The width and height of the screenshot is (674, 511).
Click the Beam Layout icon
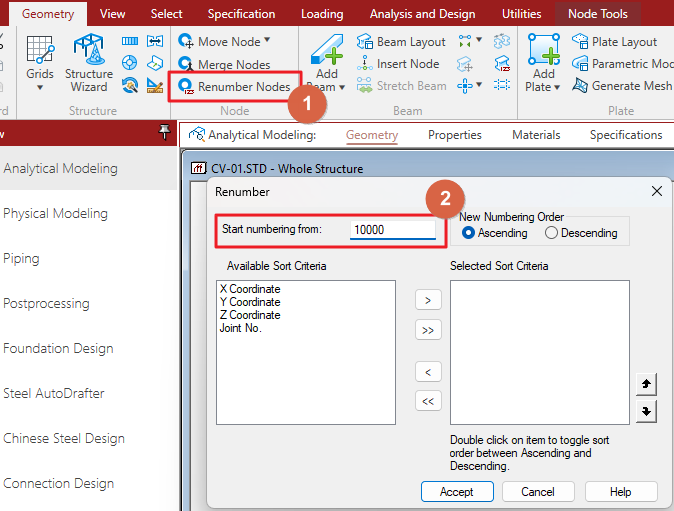point(366,42)
